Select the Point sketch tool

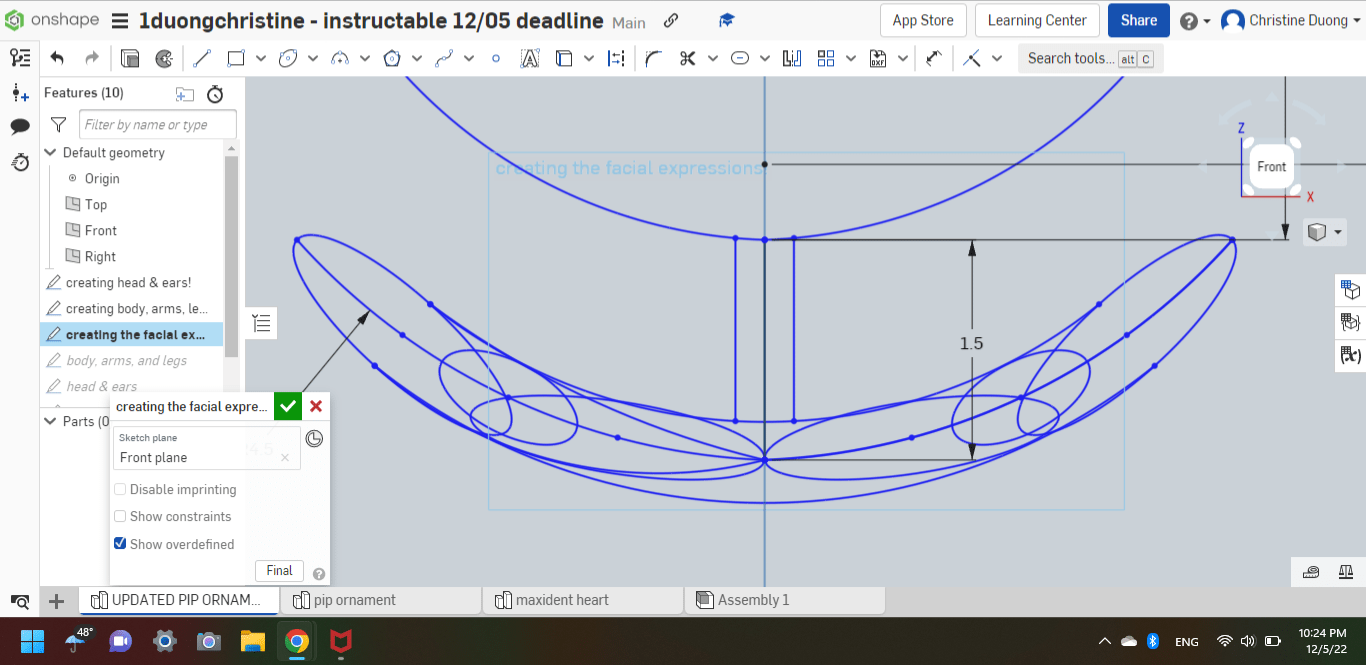pyautogui.click(x=495, y=58)
